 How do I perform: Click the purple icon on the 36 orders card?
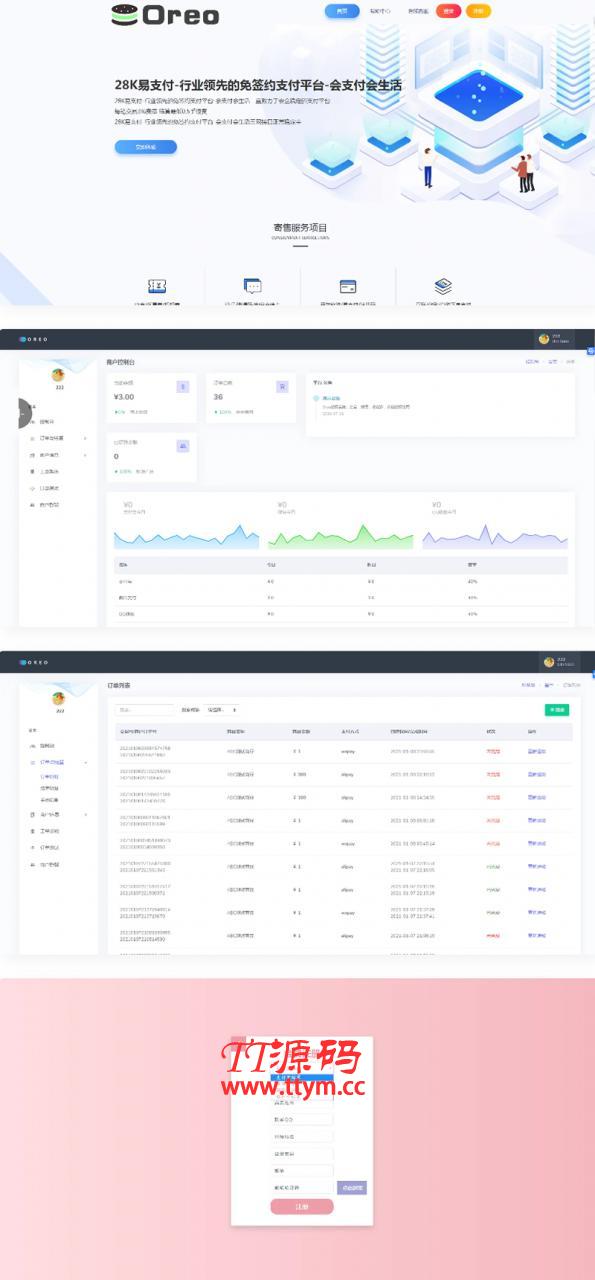(282, 386)
